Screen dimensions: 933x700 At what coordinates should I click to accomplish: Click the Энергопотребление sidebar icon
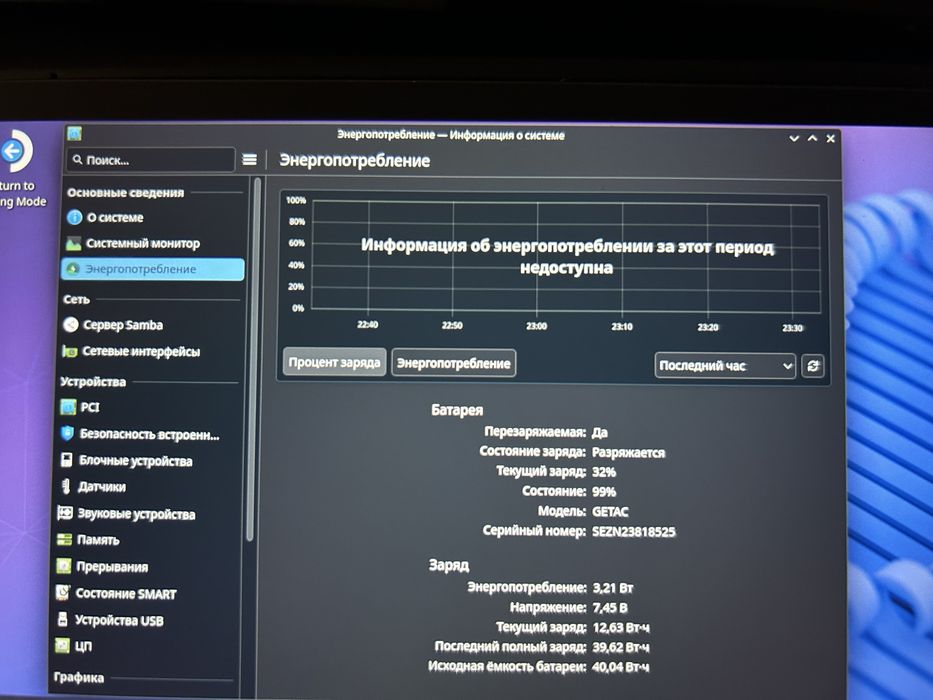click(73, 269)
